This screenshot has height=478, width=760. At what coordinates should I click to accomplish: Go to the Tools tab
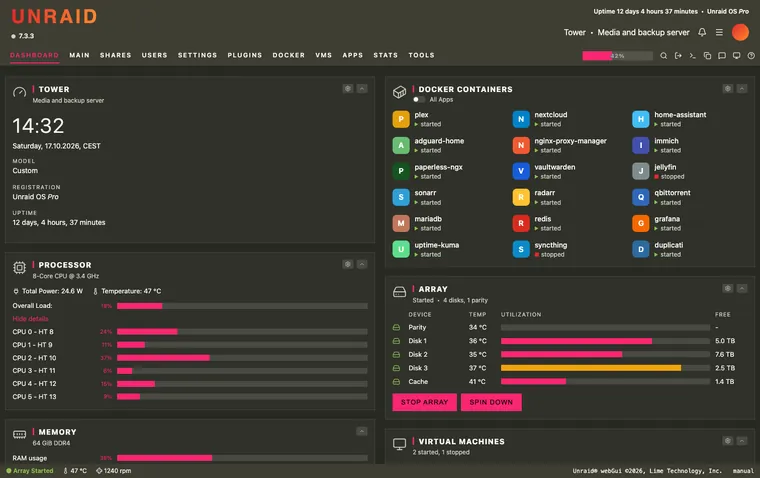click(x=421, y=55)
